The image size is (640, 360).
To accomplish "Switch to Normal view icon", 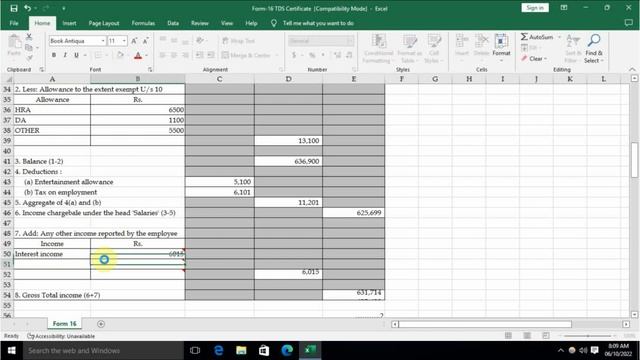I will [508, 336].
